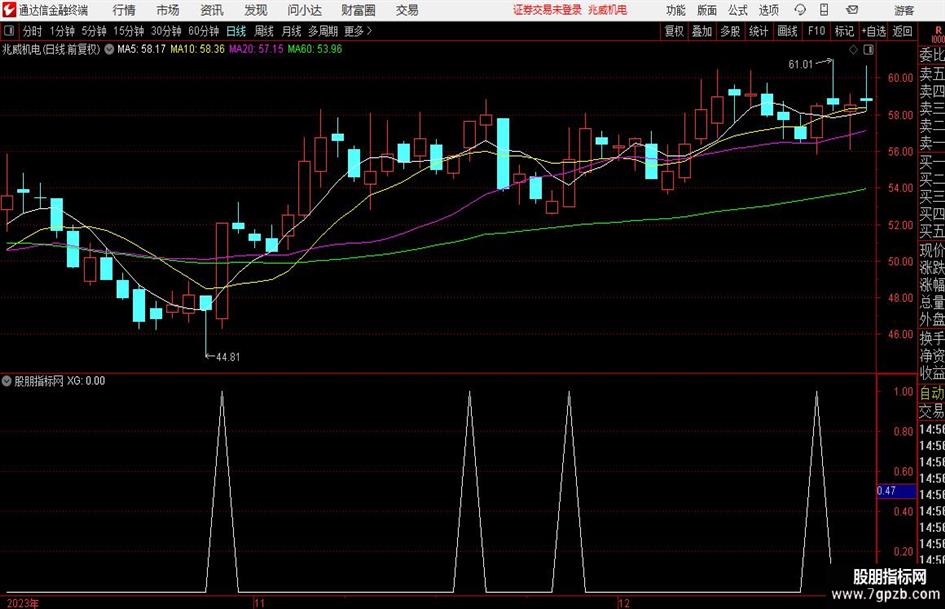Toggle the right info panel icon
The image size is (945, 609).
point(868,49)
